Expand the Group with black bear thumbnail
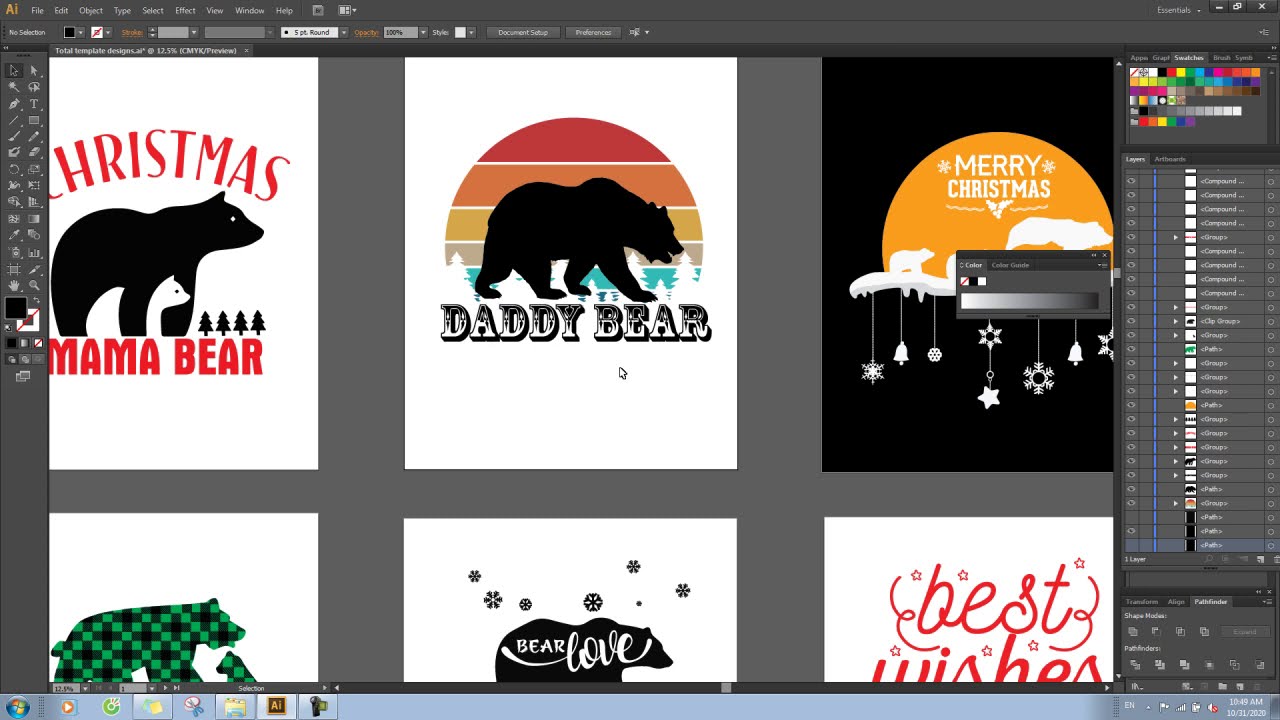1280x720 pixels. [x=1176, y=461]
